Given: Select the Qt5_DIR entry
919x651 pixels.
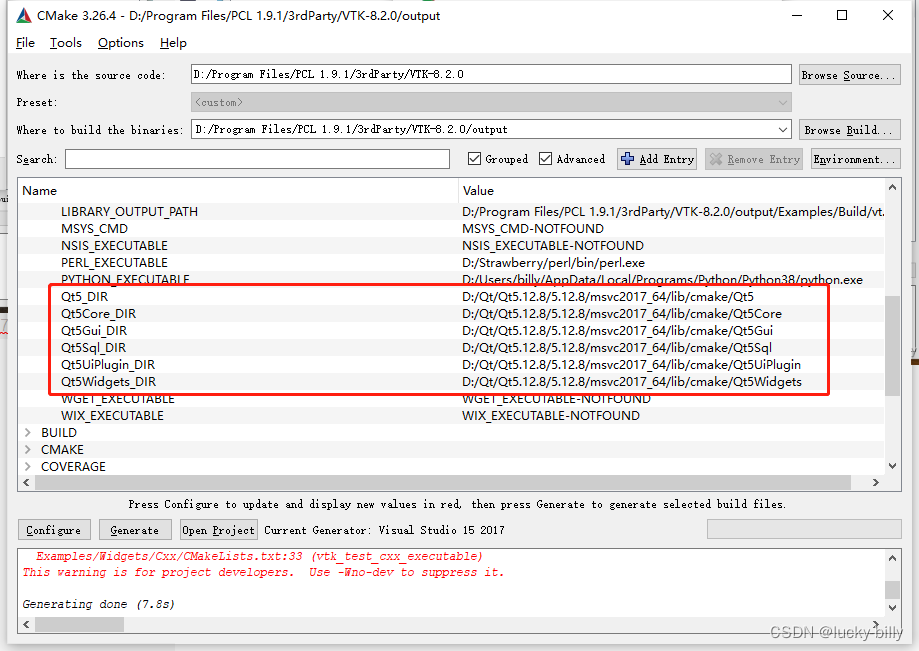Looking at the screenshot, I should pyautogui.click(x=84, y=296).
